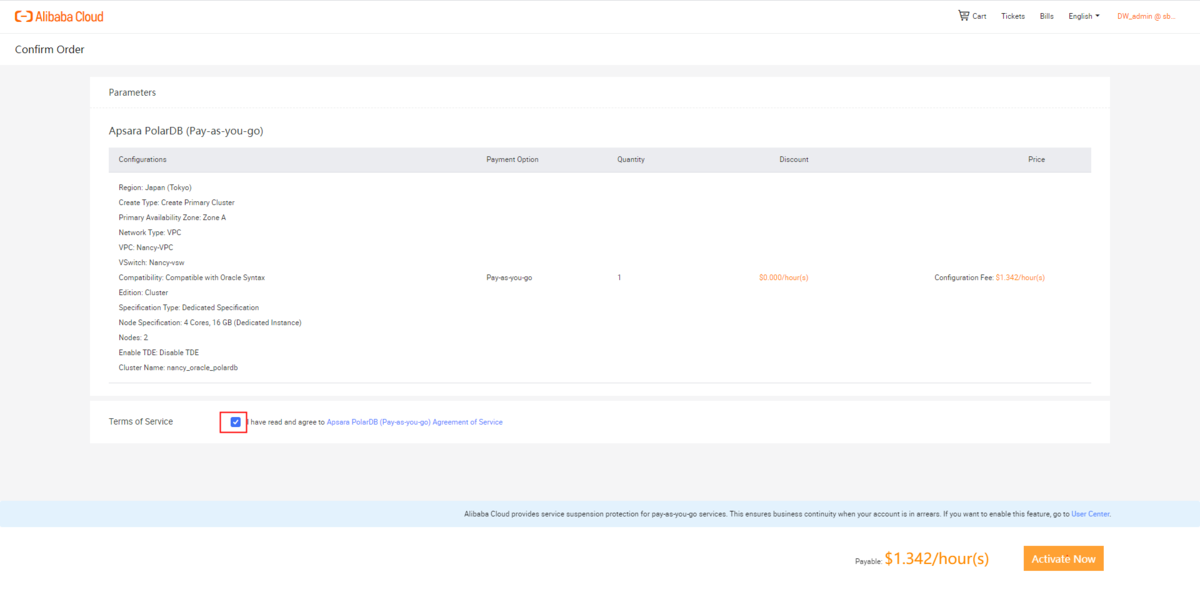Click the Terms of Service label
Viewport: 1200px width, 589px height.
[141, 421]
